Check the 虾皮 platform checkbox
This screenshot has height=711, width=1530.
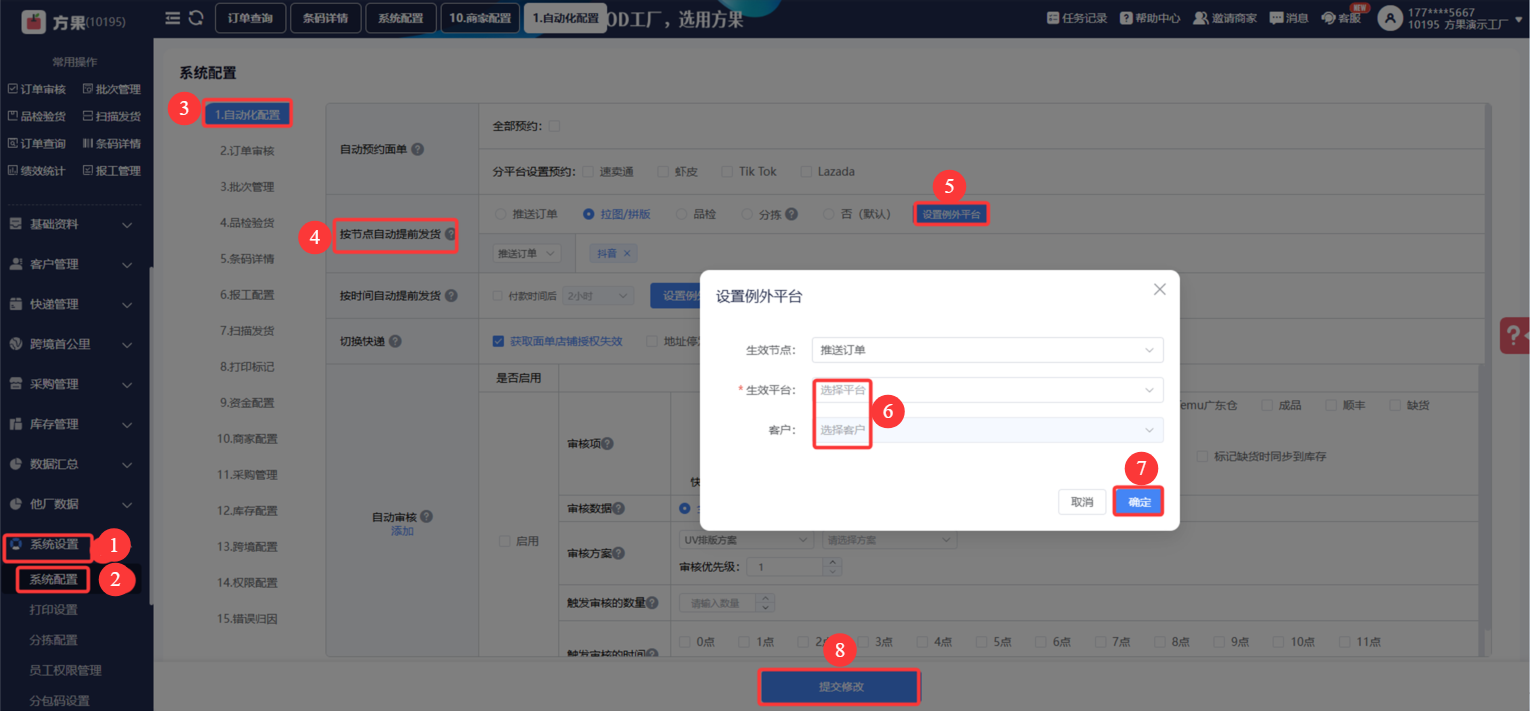pos(663,171)
